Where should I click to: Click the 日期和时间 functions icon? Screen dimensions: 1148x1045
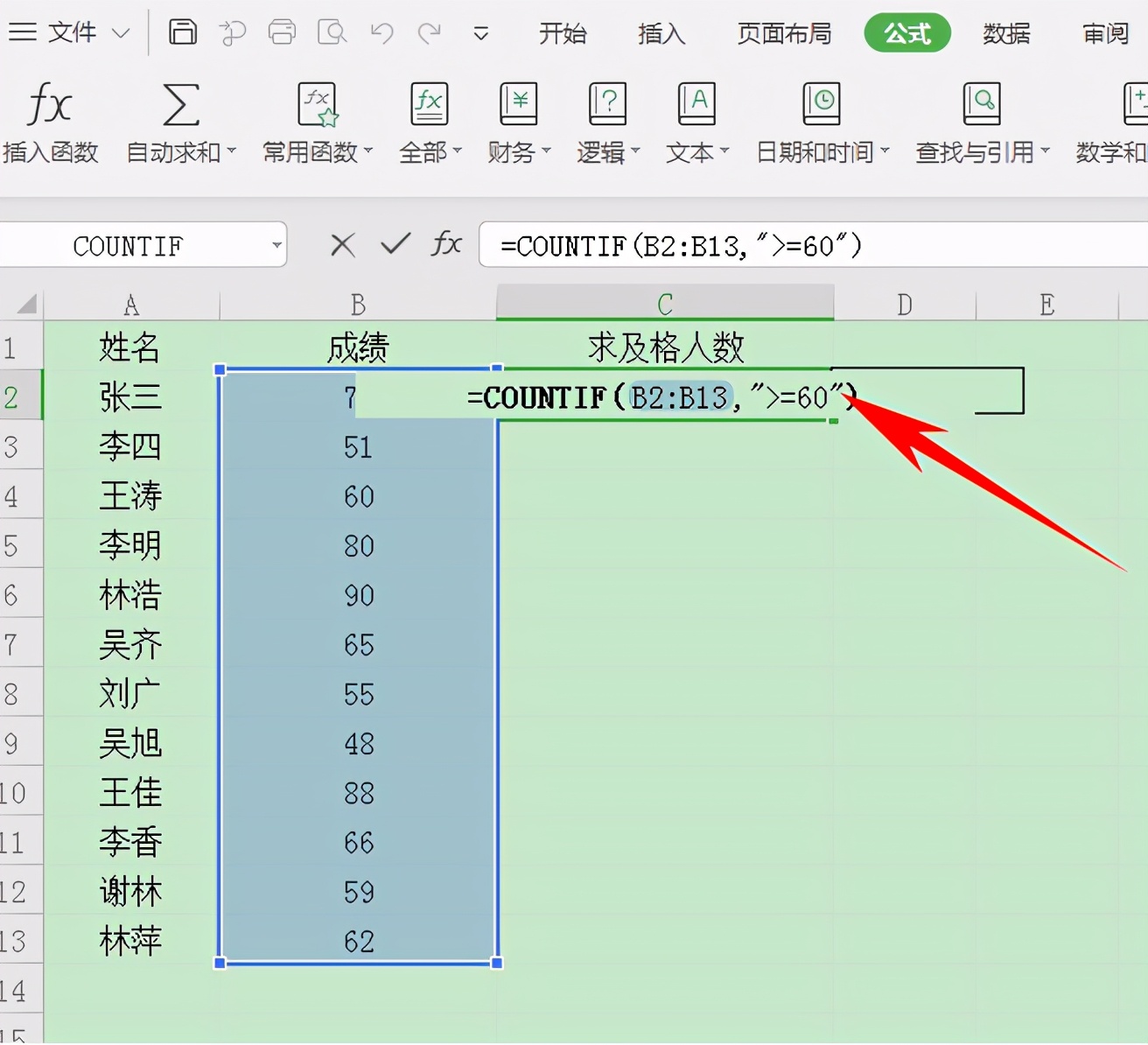pos(822,104)
